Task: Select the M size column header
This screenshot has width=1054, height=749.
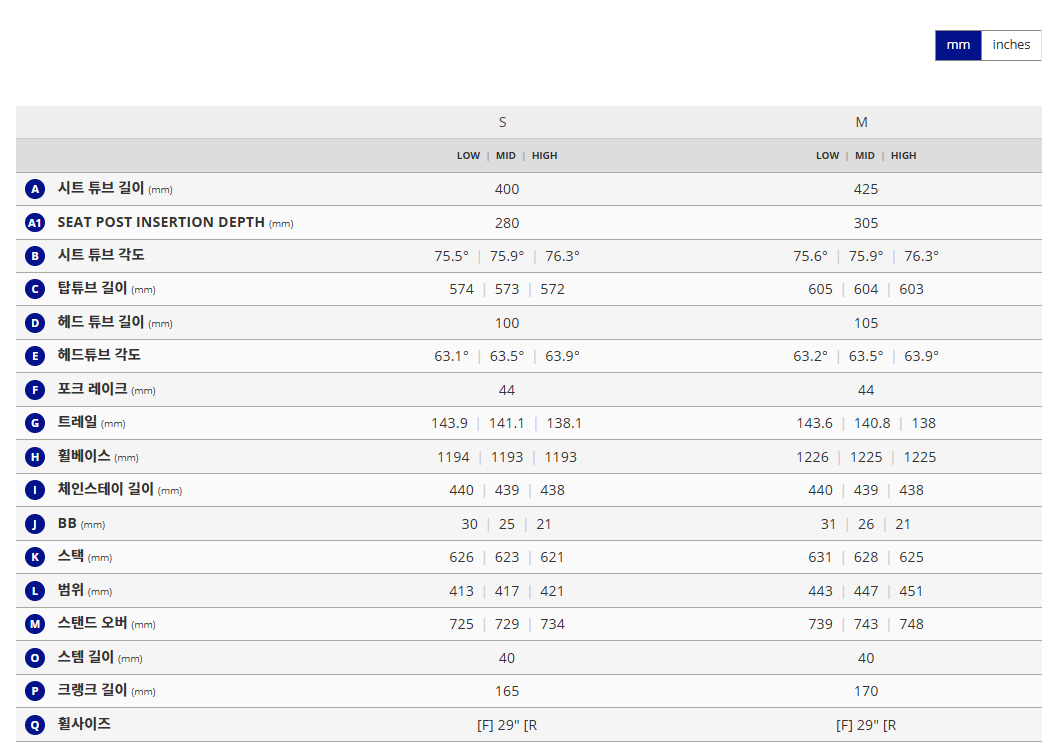Action: point(861,122)
